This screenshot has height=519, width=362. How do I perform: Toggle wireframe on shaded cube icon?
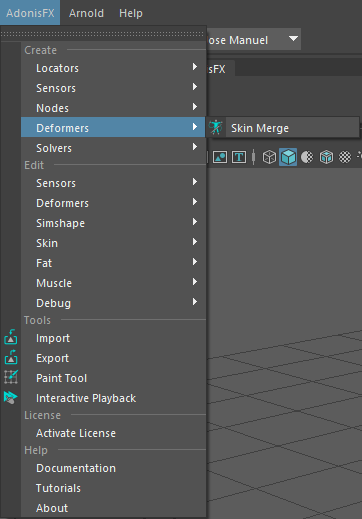tap(326, 157)
